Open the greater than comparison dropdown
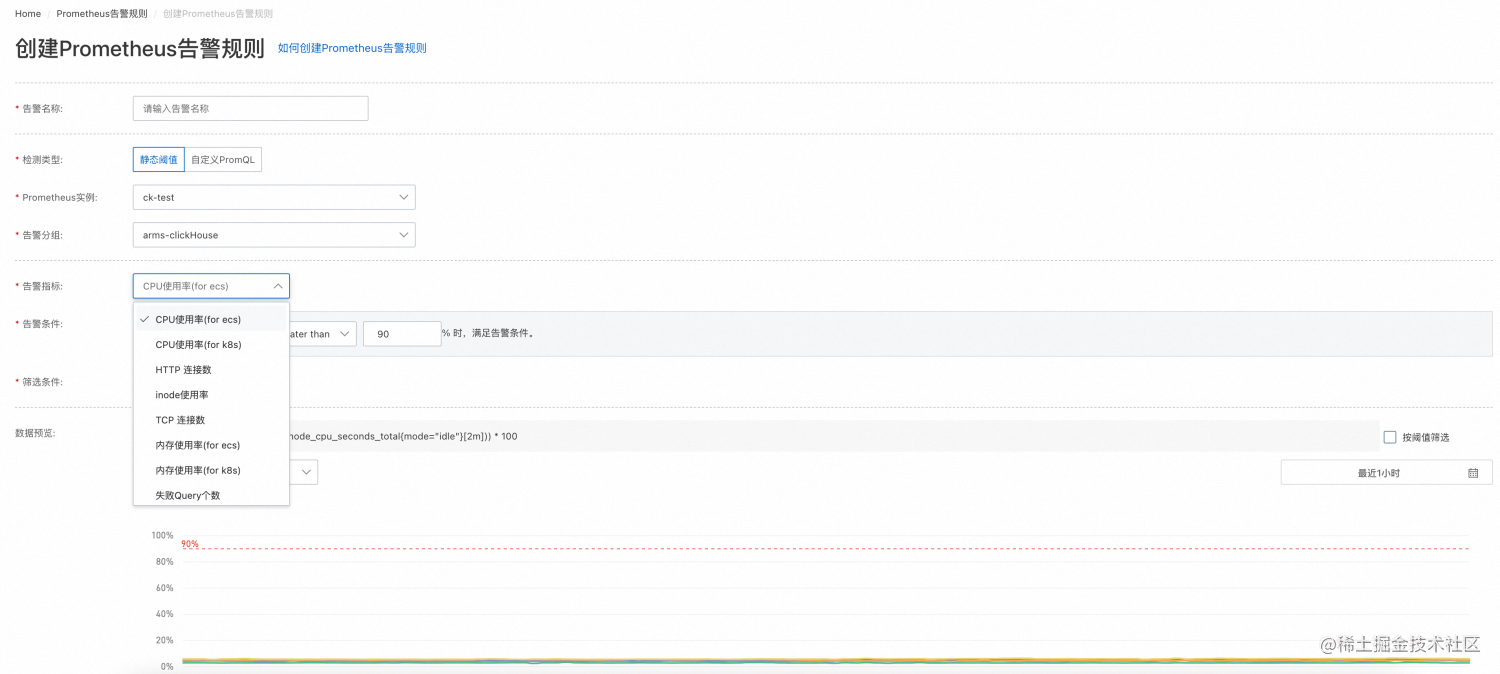1500x674 pixels. [x=322, y=334]
